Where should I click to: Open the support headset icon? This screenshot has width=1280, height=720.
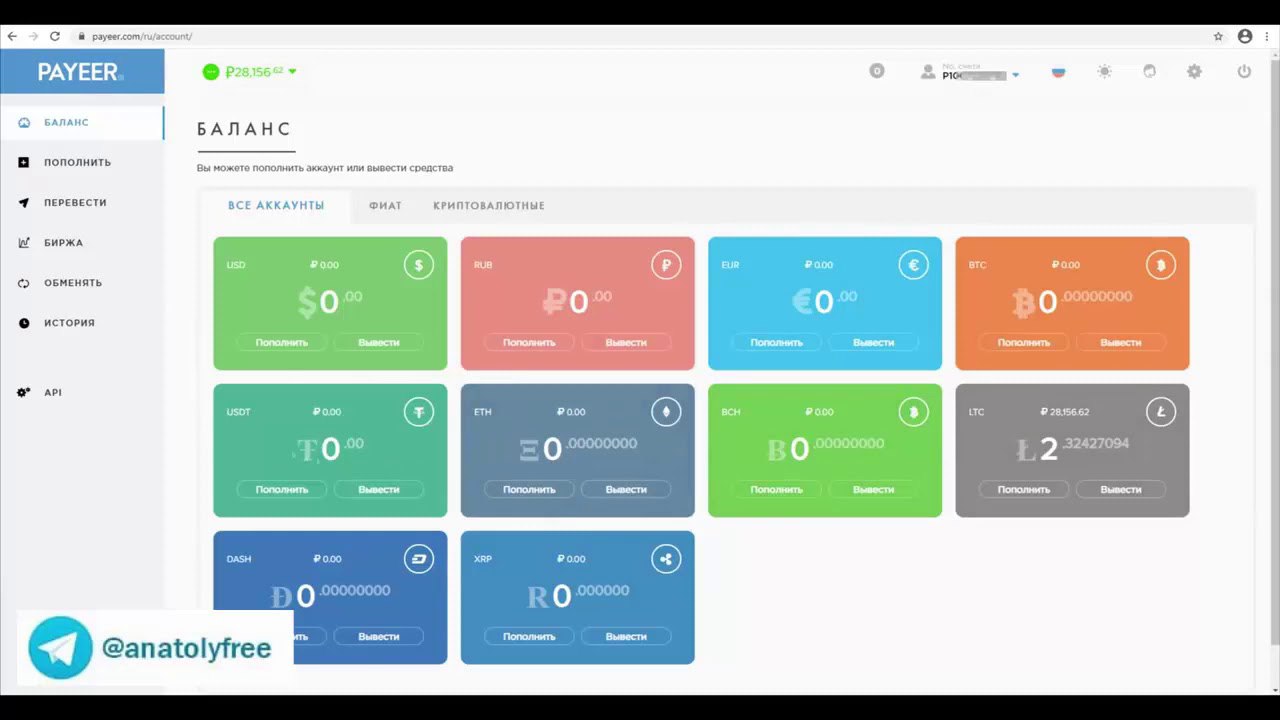tap(1149, 72)
